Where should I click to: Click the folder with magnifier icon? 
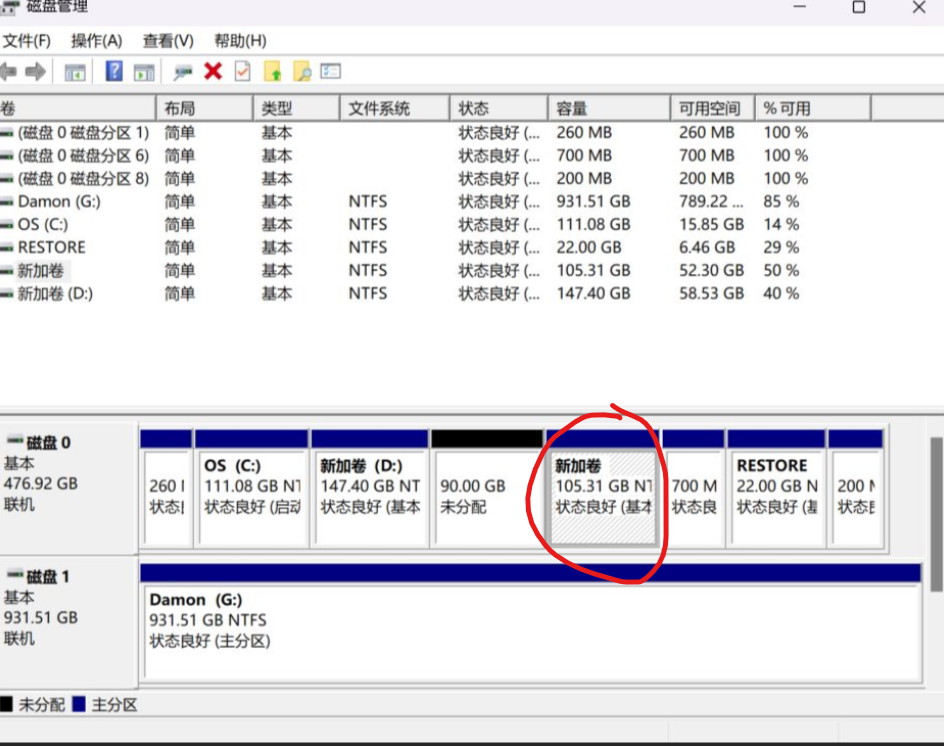coord(302,71)
